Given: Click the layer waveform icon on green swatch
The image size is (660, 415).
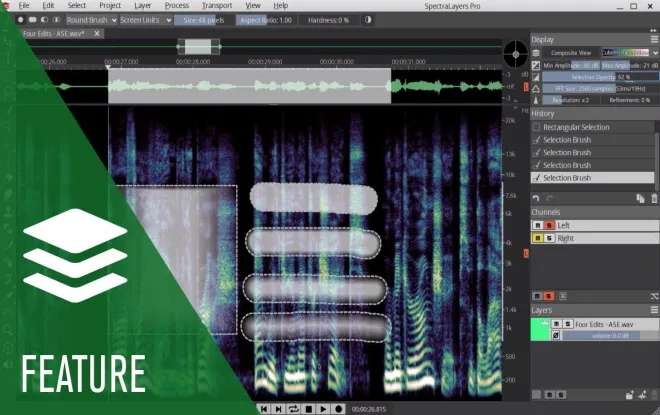Looking at the screenshot, I should [x=544, y=323].
